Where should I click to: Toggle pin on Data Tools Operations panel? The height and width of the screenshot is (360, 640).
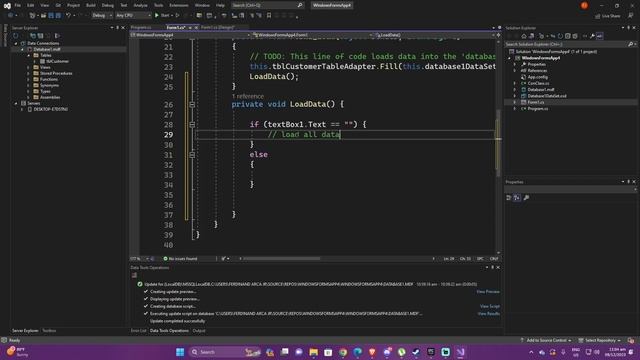(x=492, y=267)
